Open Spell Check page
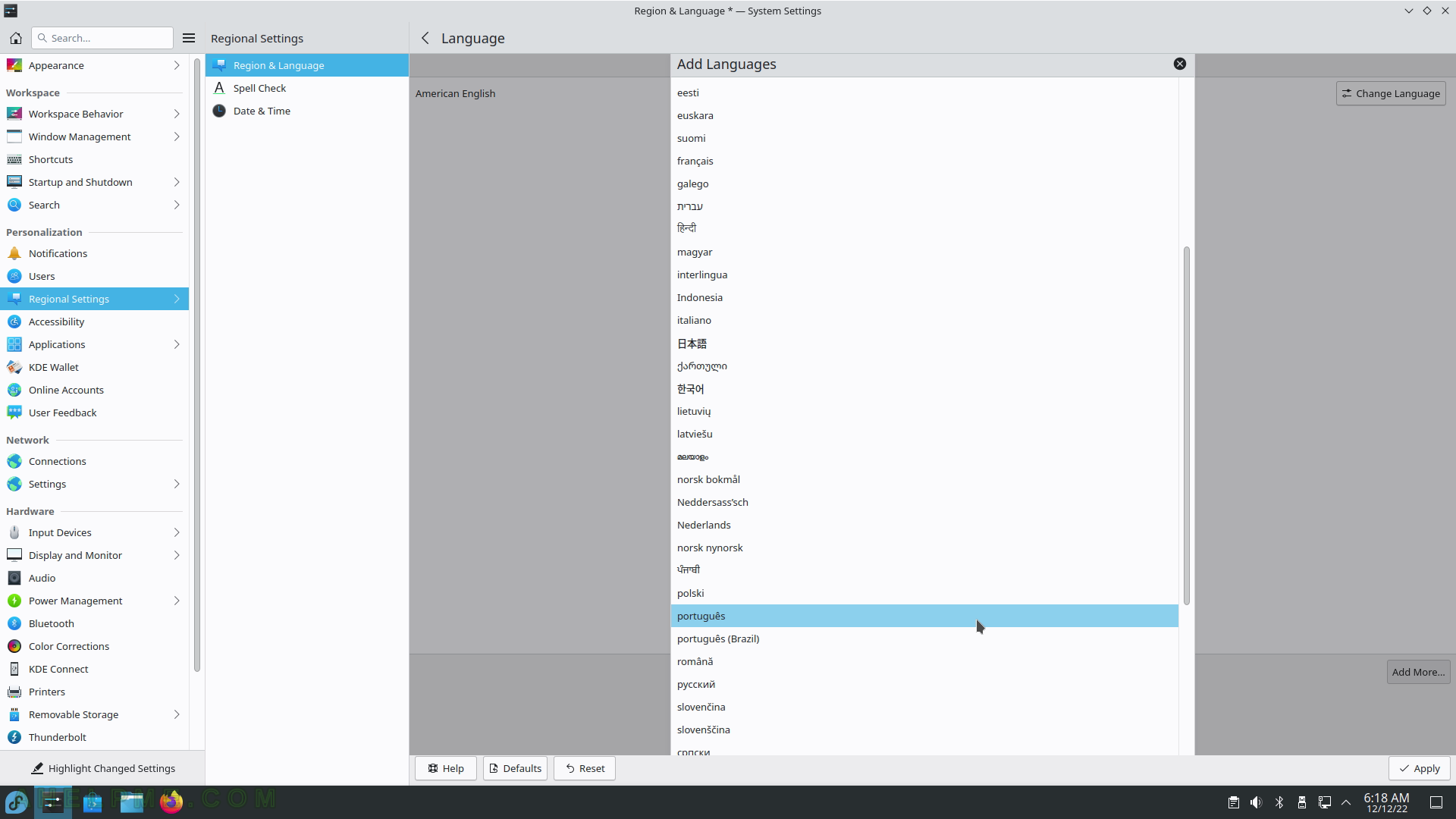Screen dimensions: 1456x819 click(307, 88)
